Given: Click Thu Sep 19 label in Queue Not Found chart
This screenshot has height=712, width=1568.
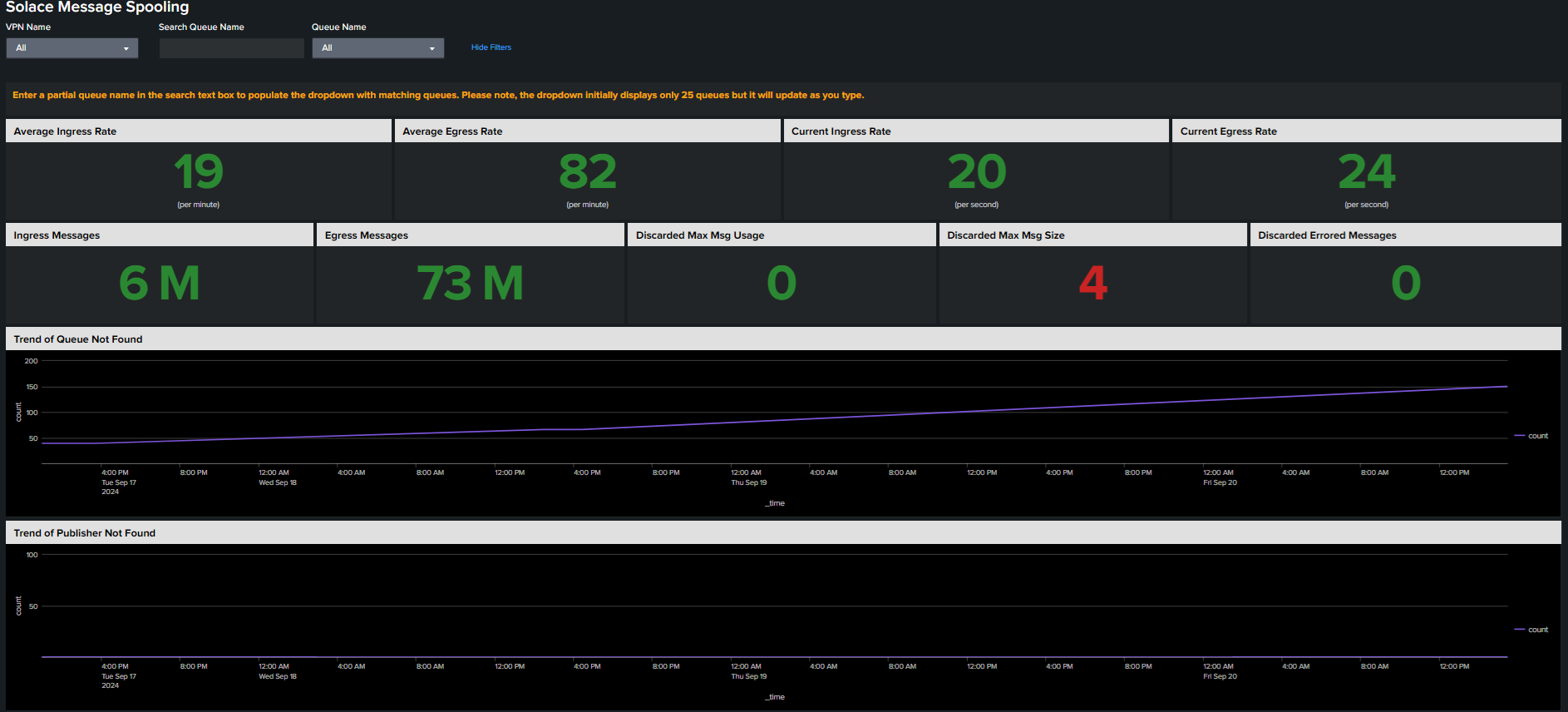Looking at the screenshot, I should (749, 482).
